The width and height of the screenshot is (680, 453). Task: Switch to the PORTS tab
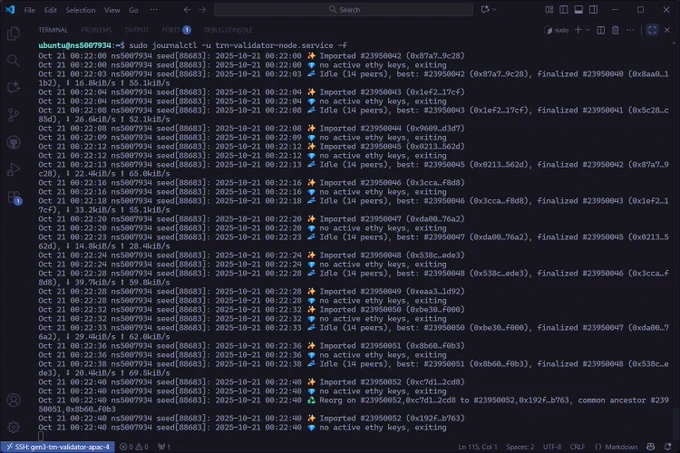(x=176, y=30)
